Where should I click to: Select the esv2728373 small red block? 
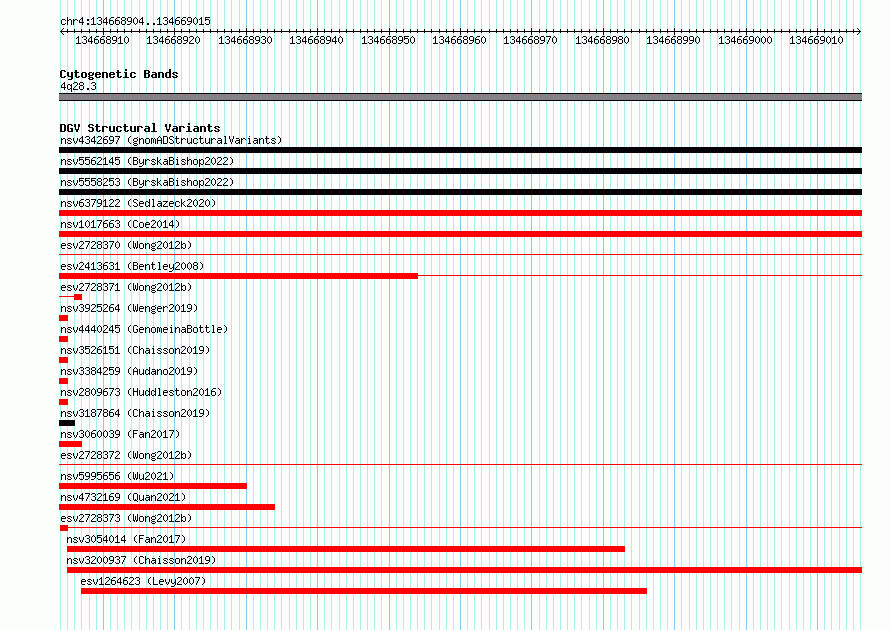tap(64, 528)
